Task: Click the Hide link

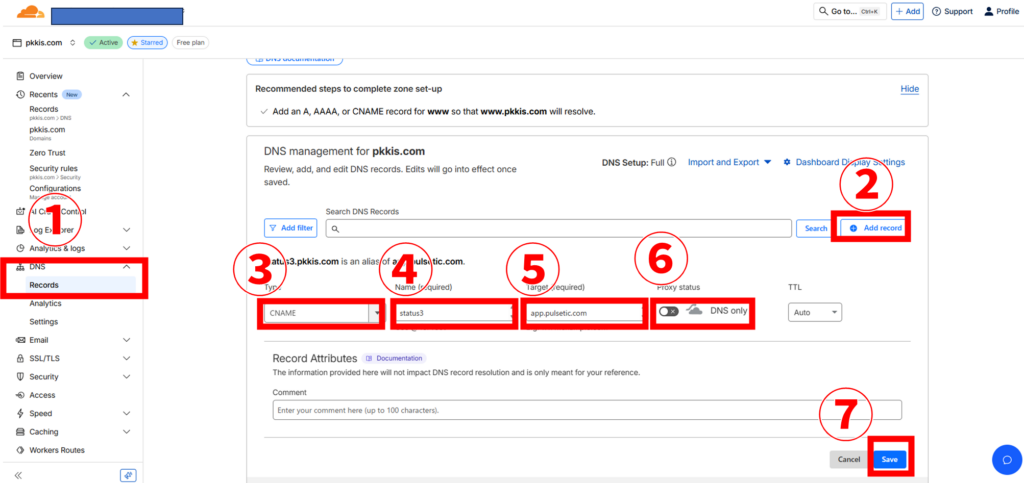Action: (910, 89)
